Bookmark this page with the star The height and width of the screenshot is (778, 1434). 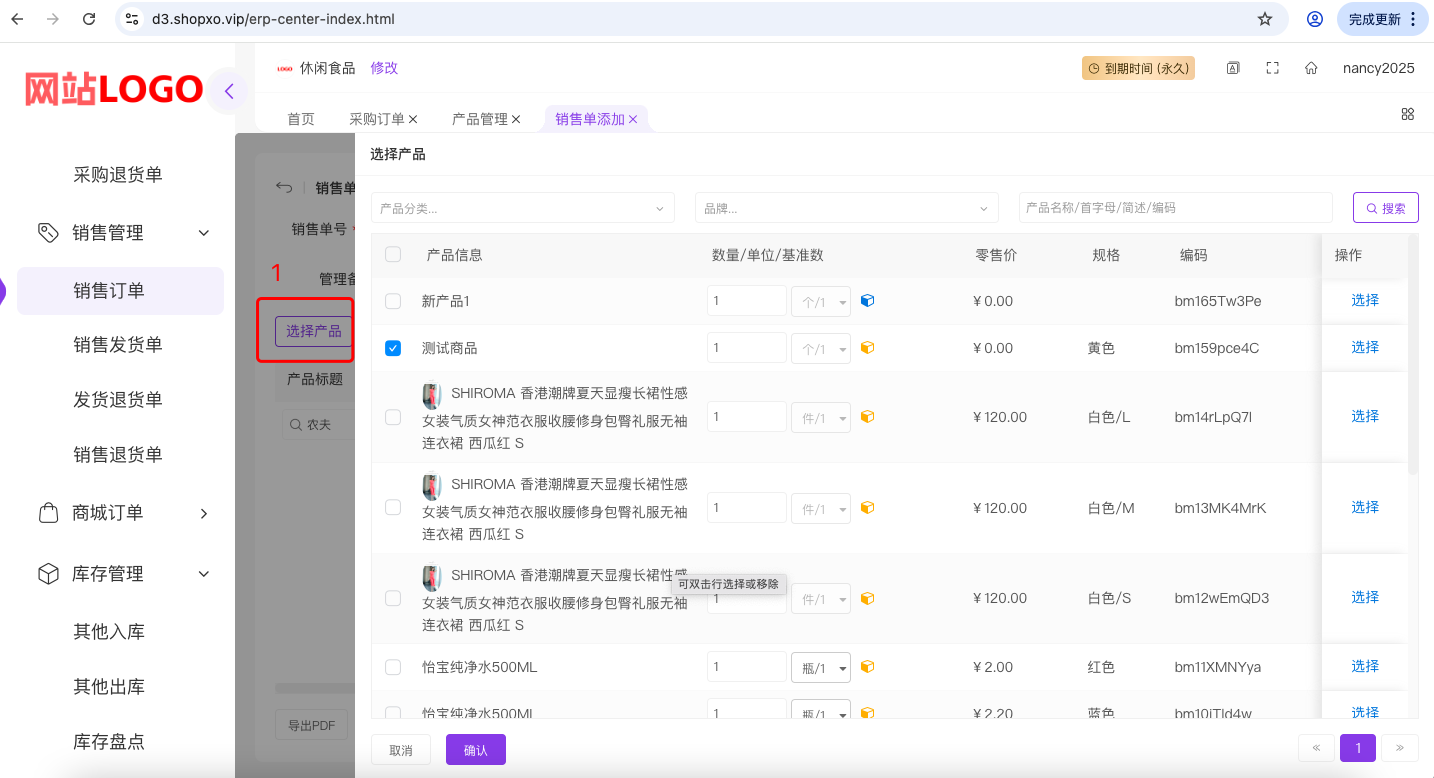1265,19
